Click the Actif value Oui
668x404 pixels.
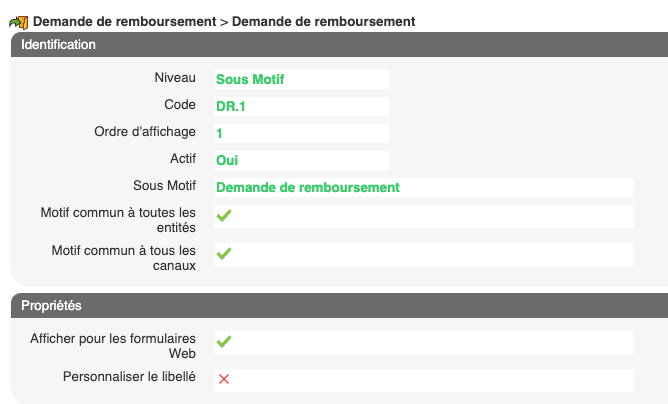pos(227,160)
